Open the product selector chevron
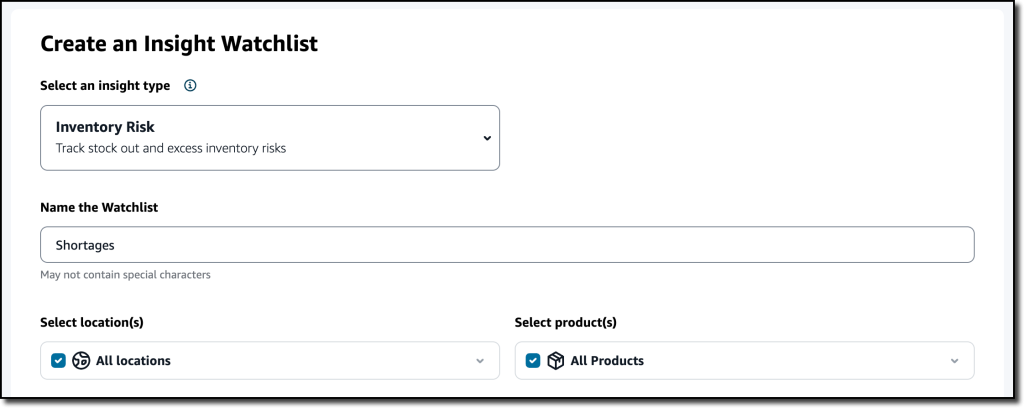This screenshot has width=1024, height=408. point(954,361)
